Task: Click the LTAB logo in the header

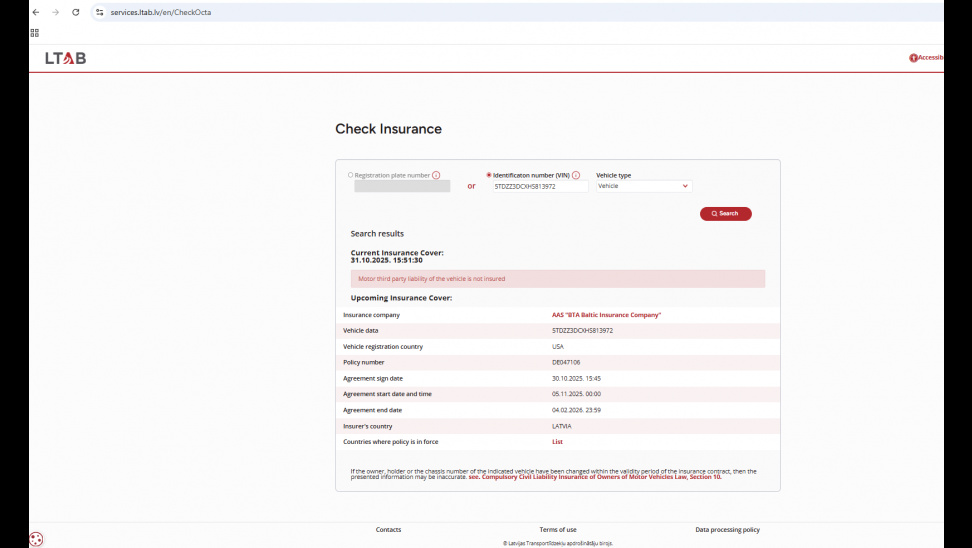Action: click(x=65, y=58)
